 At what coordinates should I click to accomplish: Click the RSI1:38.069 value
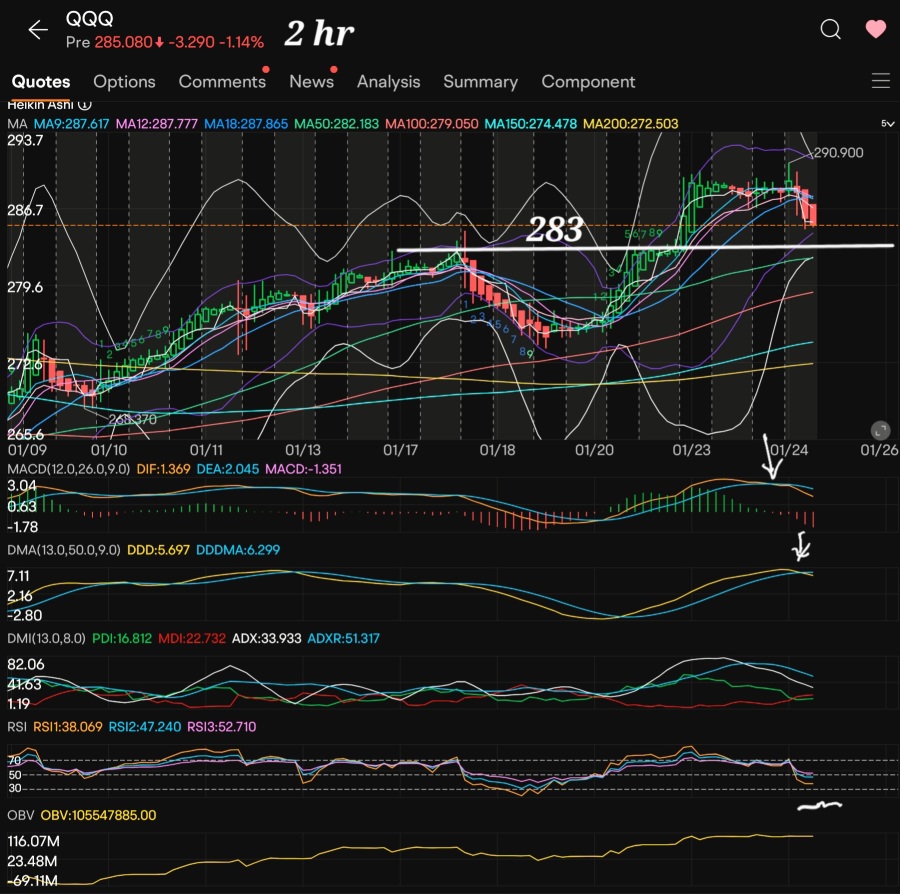pyautogui.click(x=67, y=726)
